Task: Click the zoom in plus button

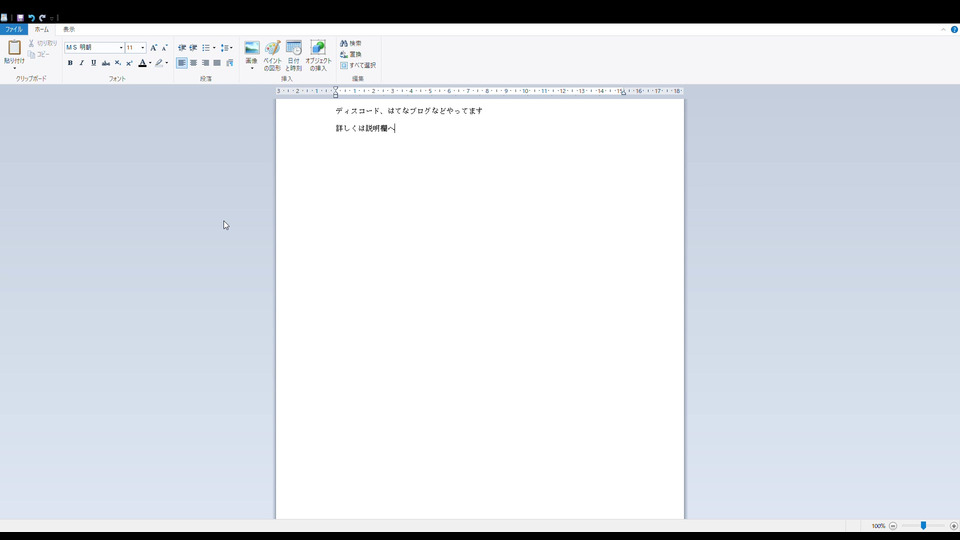Action: pos(953,526)
